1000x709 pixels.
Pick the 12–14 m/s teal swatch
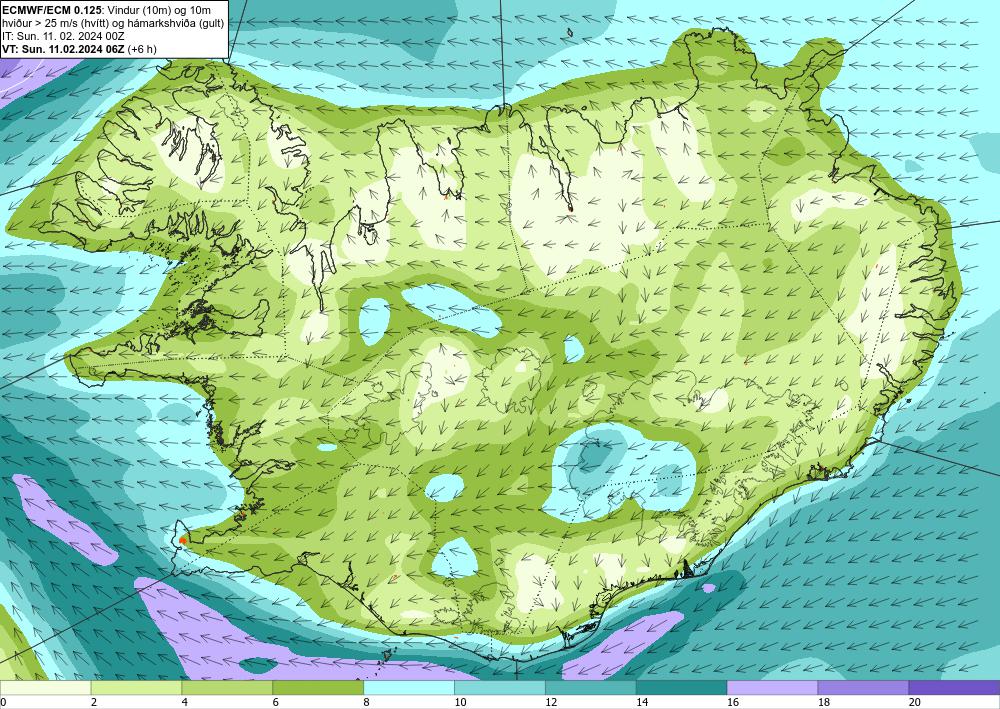[x=591, y=687]
